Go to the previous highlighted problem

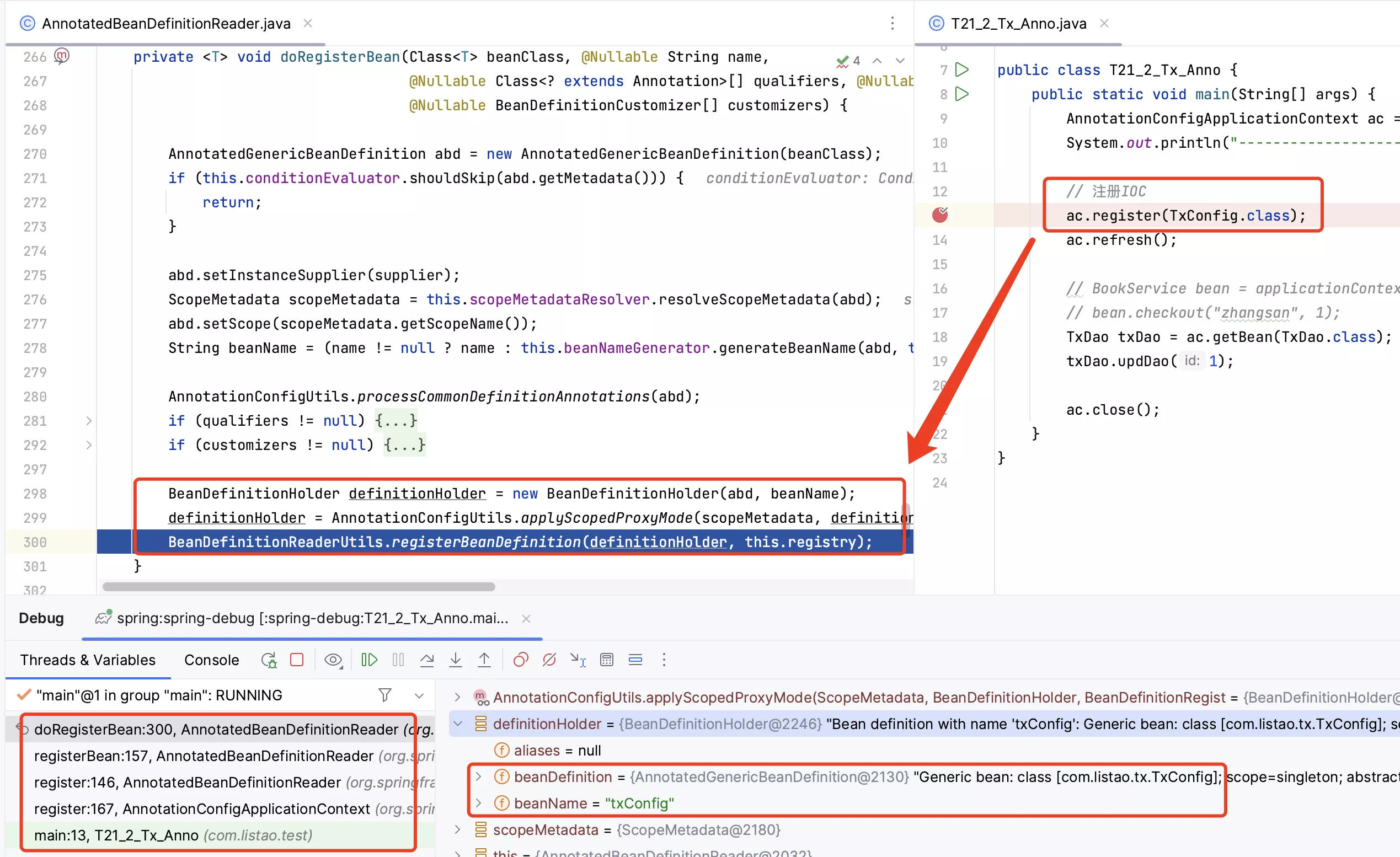(x=877, y=61)
